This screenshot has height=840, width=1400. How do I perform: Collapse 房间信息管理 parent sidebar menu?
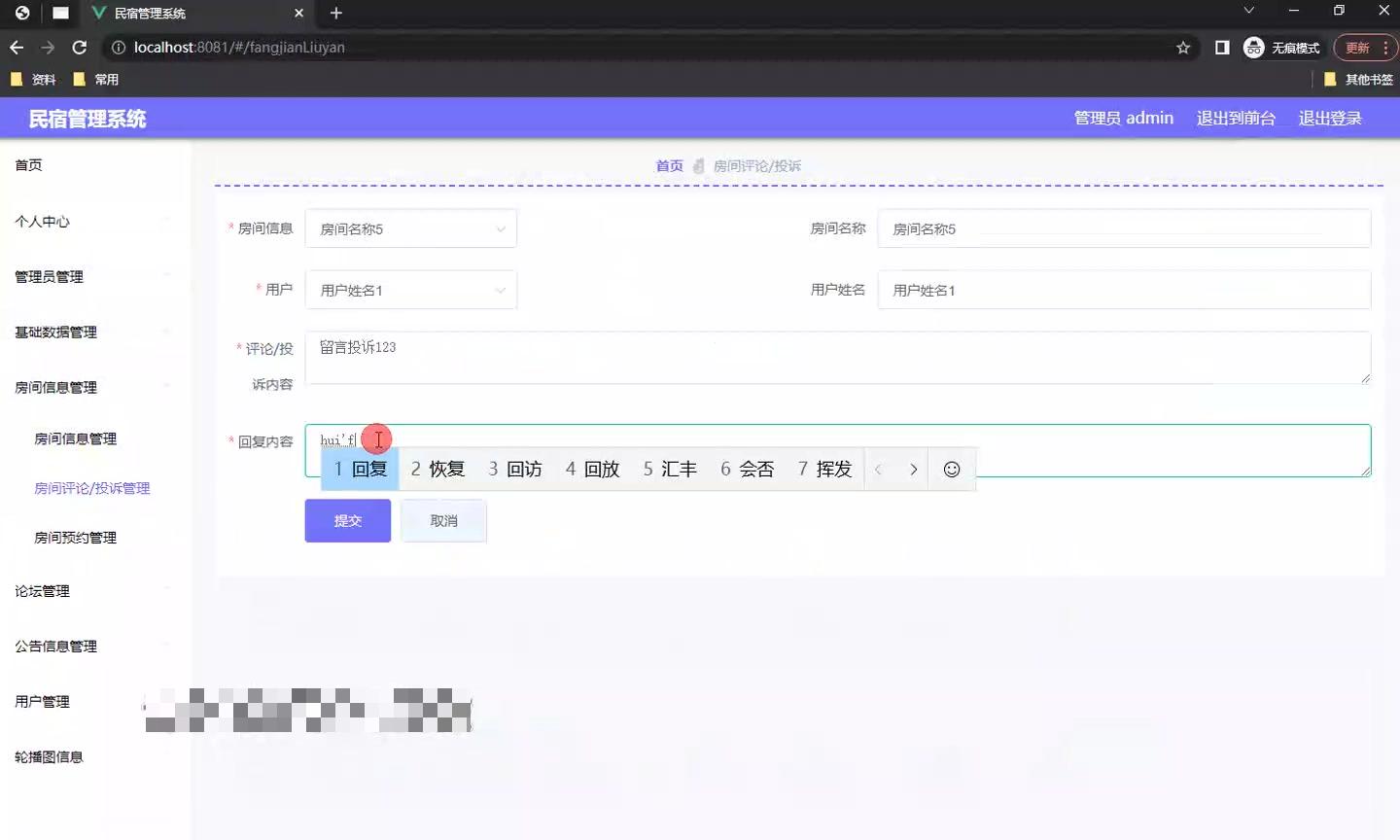[95, 387]
